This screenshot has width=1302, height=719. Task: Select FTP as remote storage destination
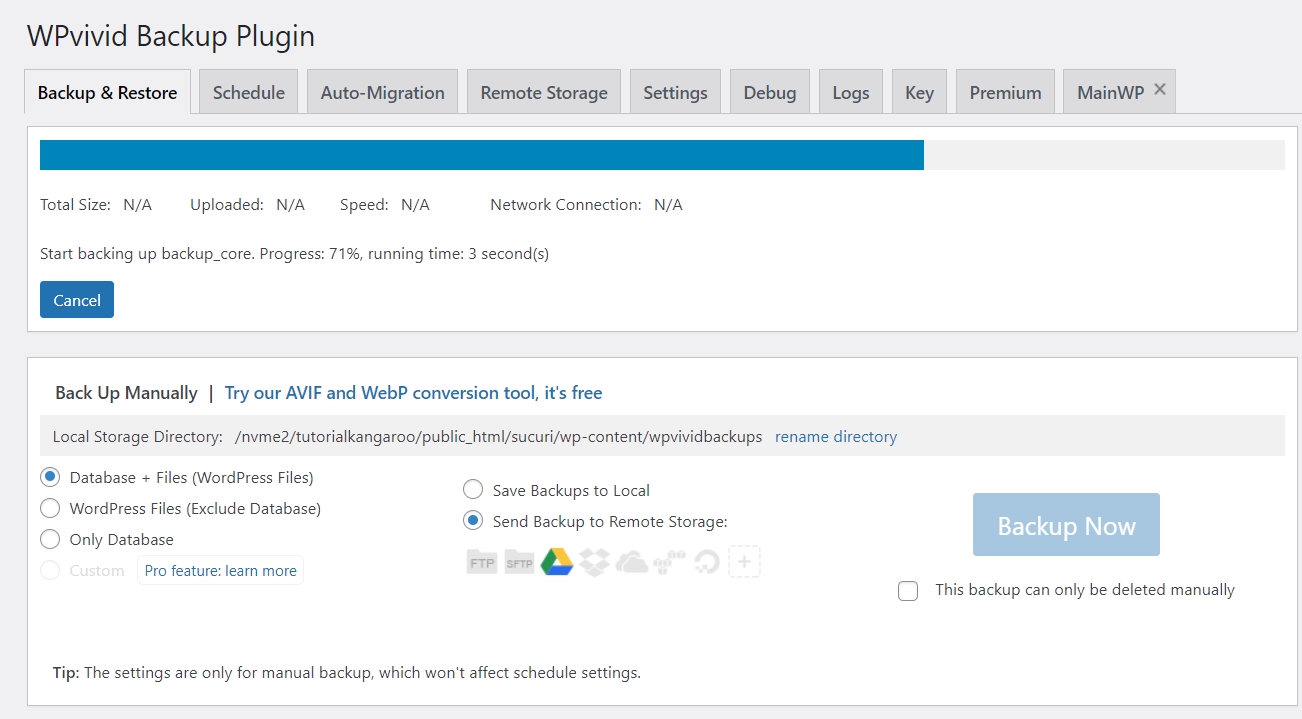tap(481, 562)
